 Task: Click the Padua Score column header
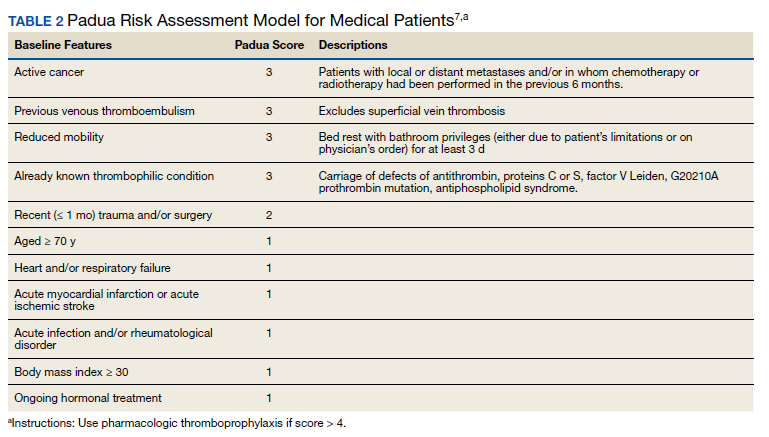point(268,46)
